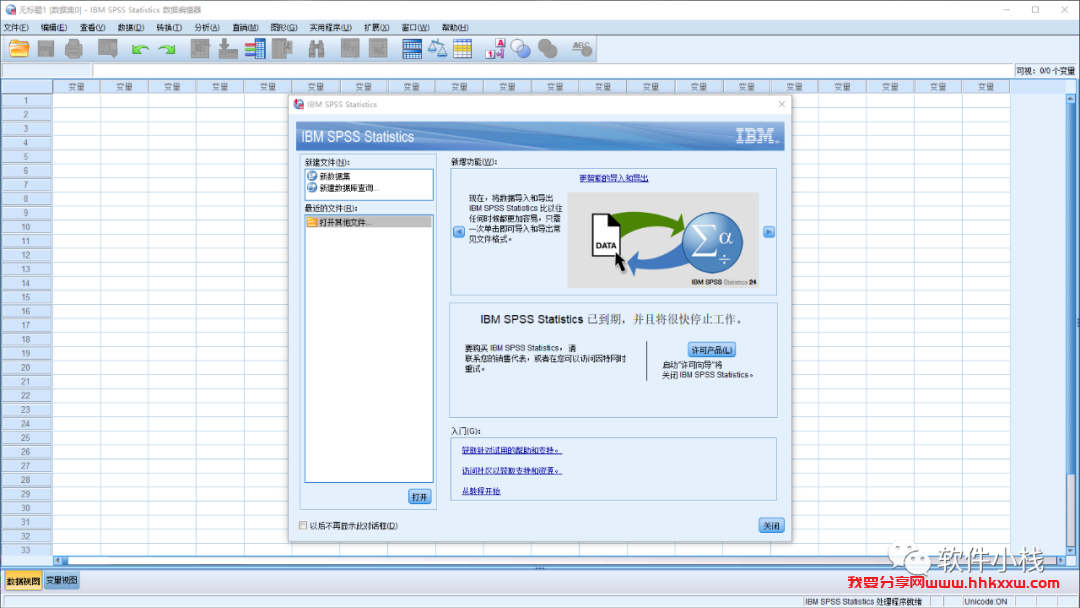Click the Insert cases toolbar icon
Viewport: 1080px width, 608px height.
tap(350, 48)
